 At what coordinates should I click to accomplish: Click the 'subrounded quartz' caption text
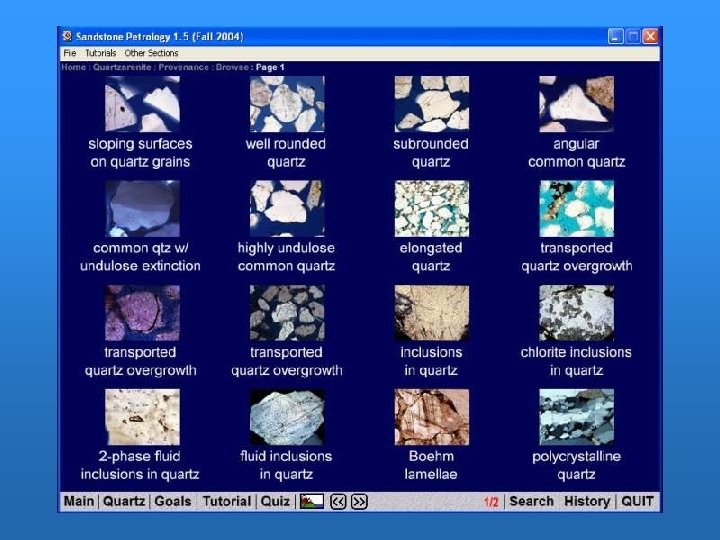click(x=431, y=153)
